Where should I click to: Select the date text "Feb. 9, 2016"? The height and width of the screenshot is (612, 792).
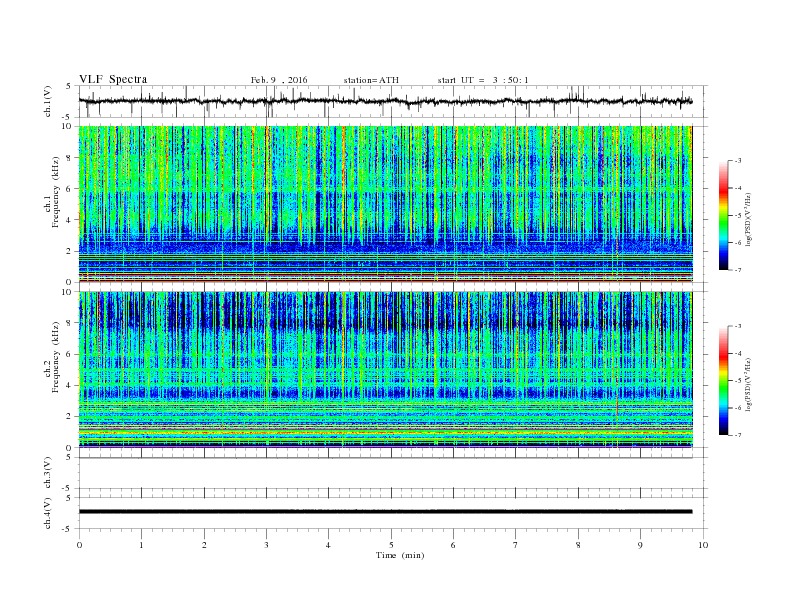(279, 80)
